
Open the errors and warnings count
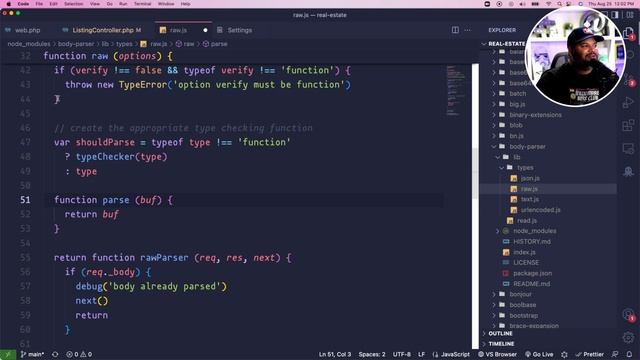click(x=79, y=354)
